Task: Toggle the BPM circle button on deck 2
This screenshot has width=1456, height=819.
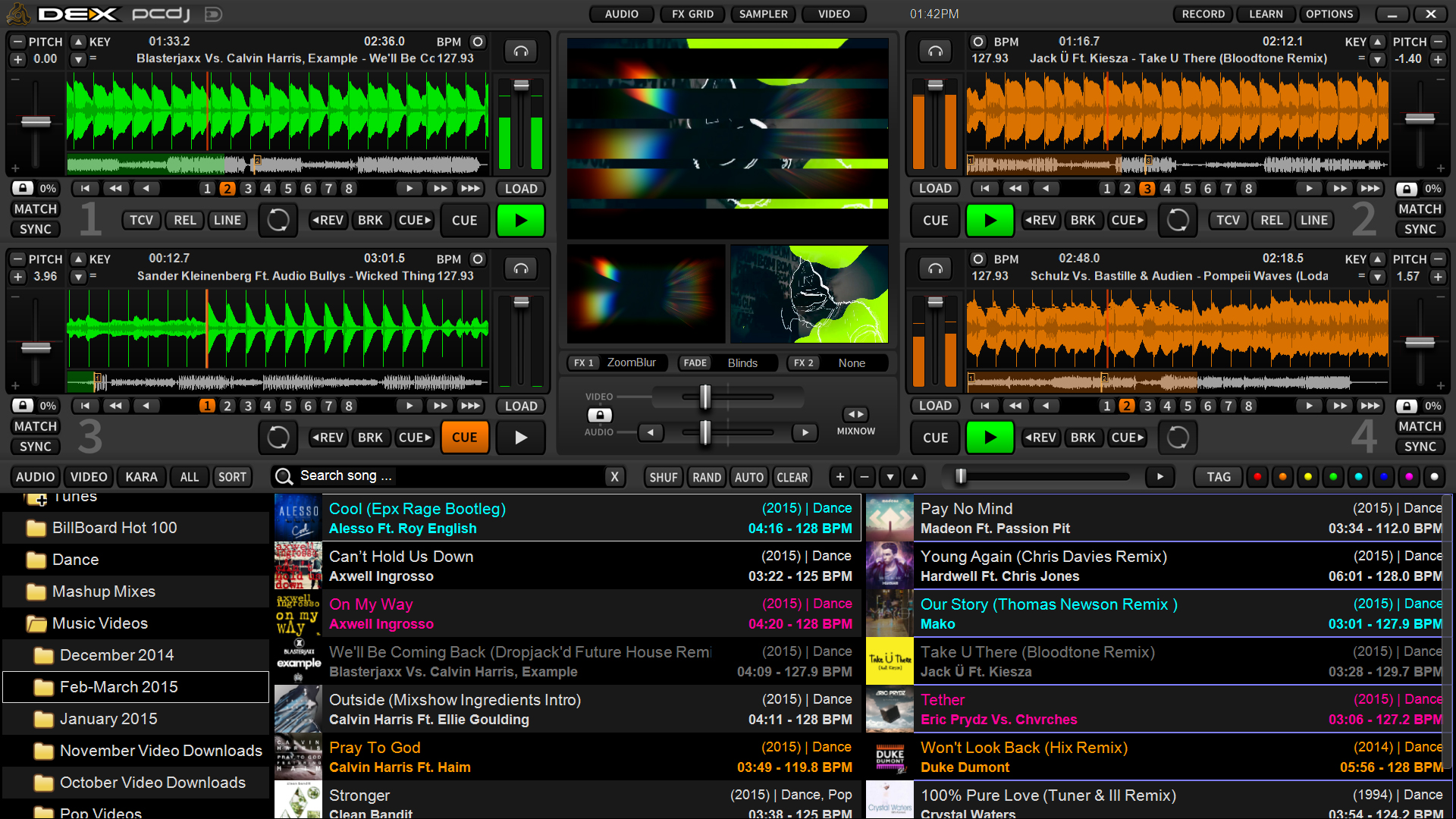Action: pos(978,42)
